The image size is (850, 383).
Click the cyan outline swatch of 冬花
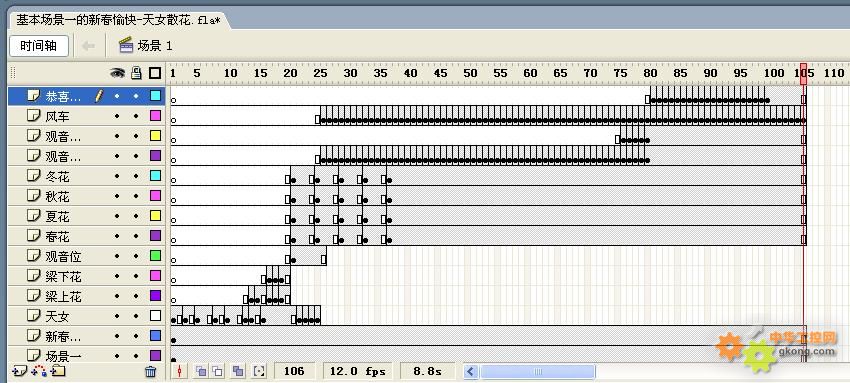156,176
